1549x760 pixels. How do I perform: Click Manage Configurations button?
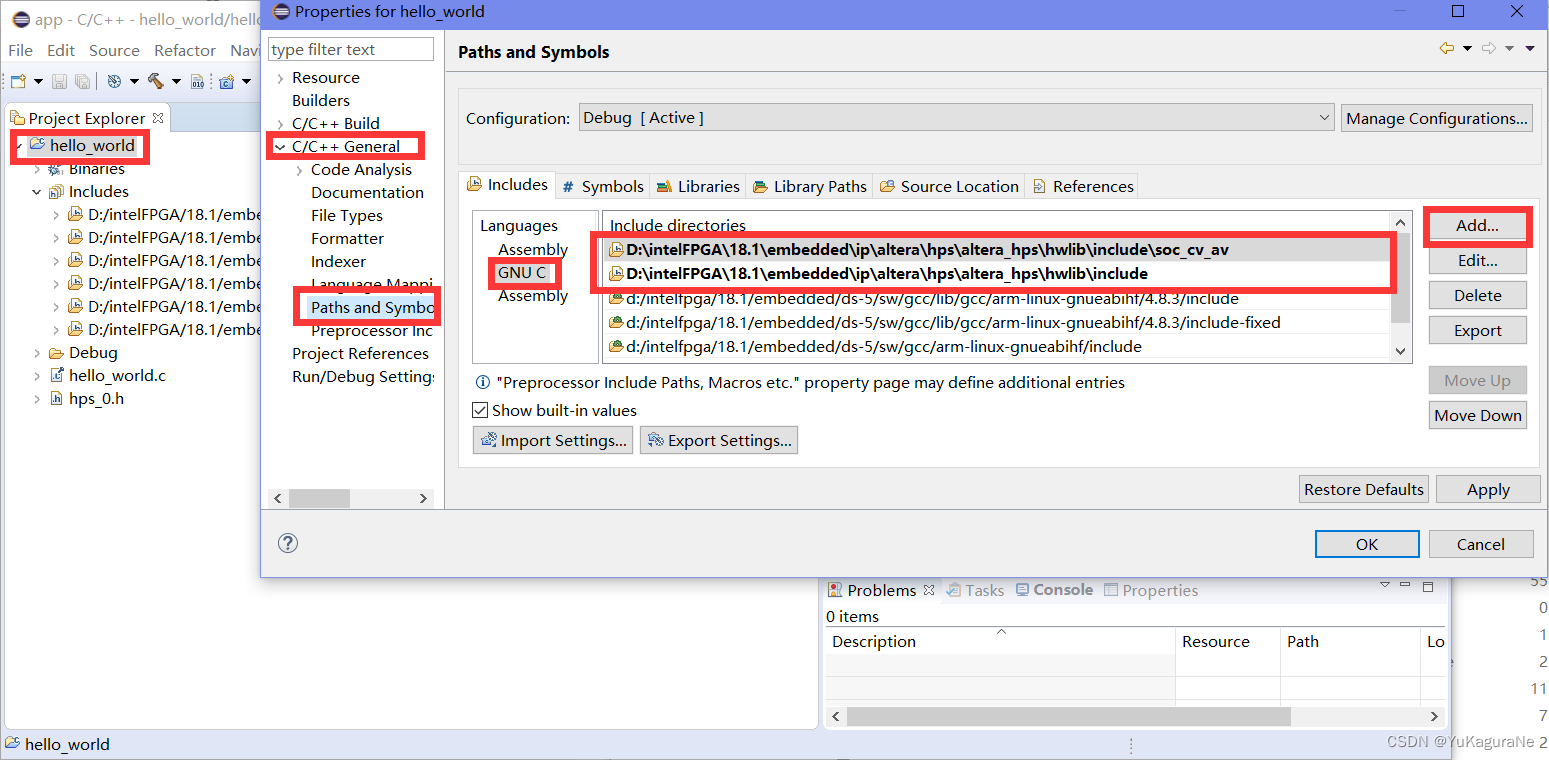click(1437, 118)
